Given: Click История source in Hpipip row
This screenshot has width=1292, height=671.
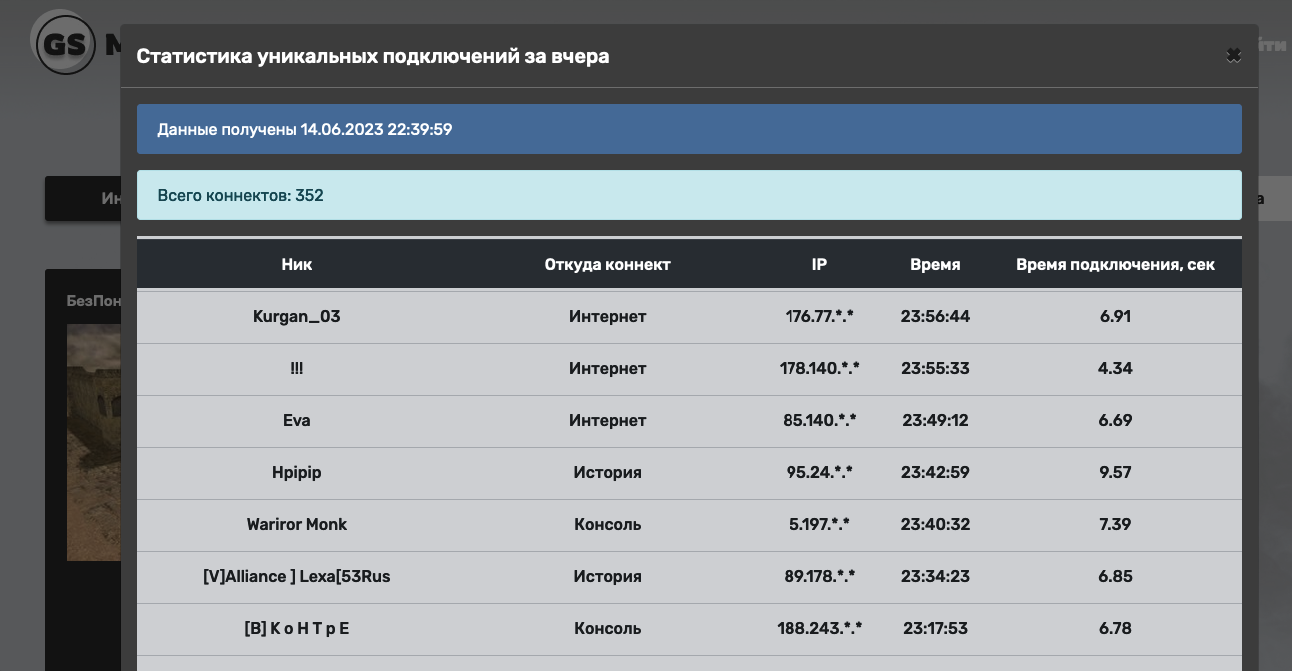Looking at the screenshot, I should [x=607, y=472].
